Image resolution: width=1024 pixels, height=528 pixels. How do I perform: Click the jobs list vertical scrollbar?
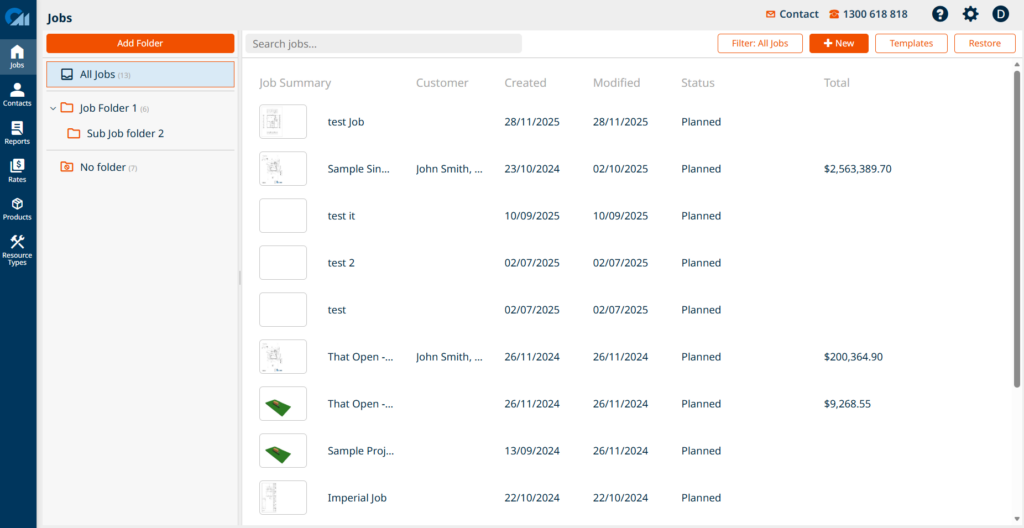1016,230
